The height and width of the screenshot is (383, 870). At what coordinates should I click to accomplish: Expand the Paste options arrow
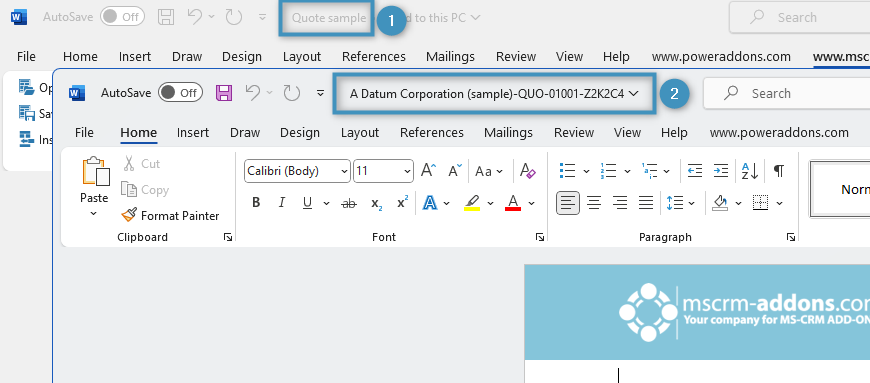(94, 214)
